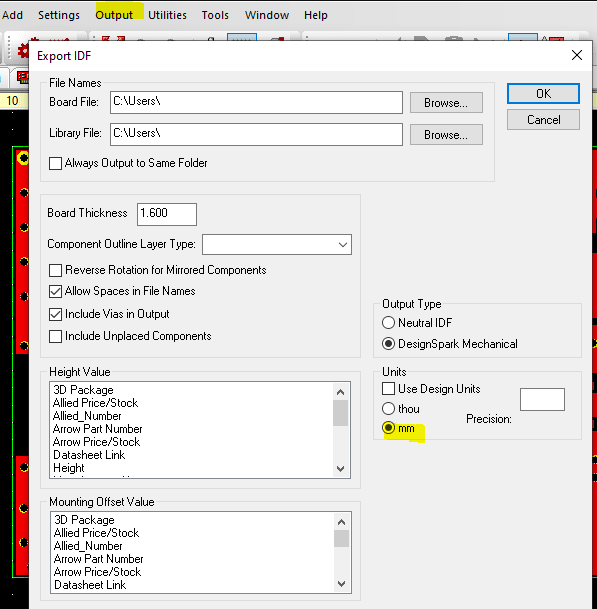Open the Add menu
The height and width of the screenshot is (609, 597).
[12, 15]
